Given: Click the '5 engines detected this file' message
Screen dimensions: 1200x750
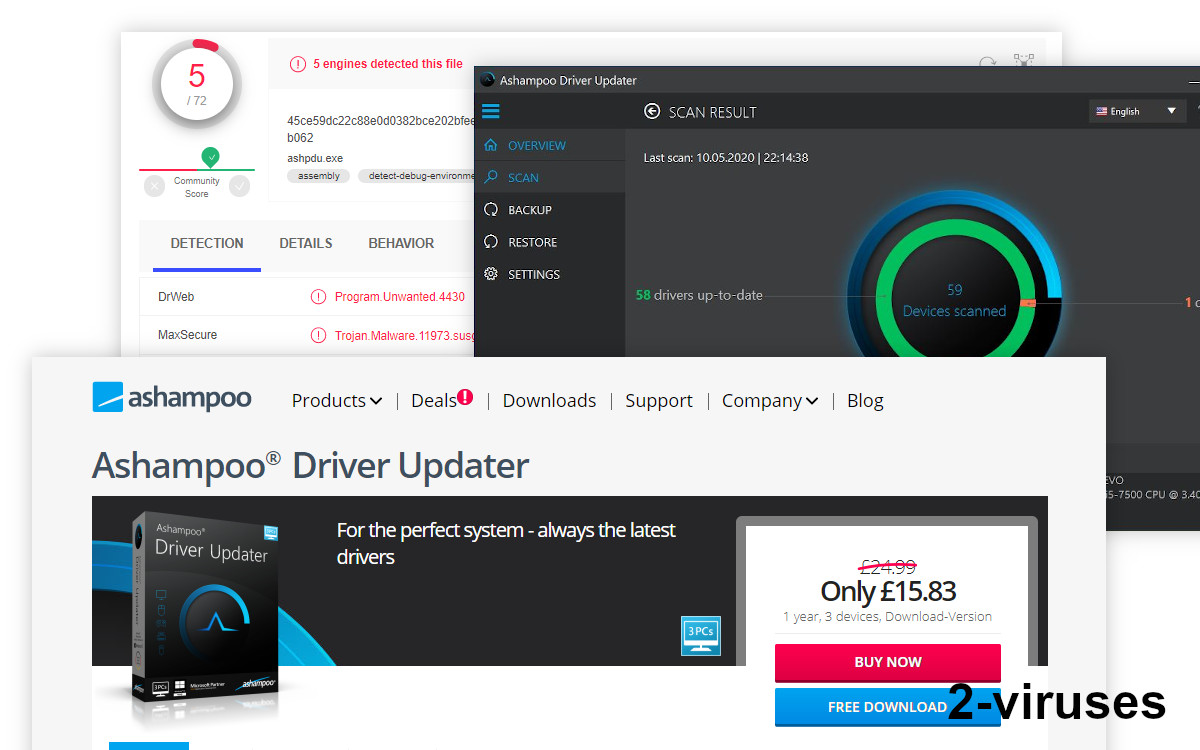Looking at the screenshot, I should [388, 64].
